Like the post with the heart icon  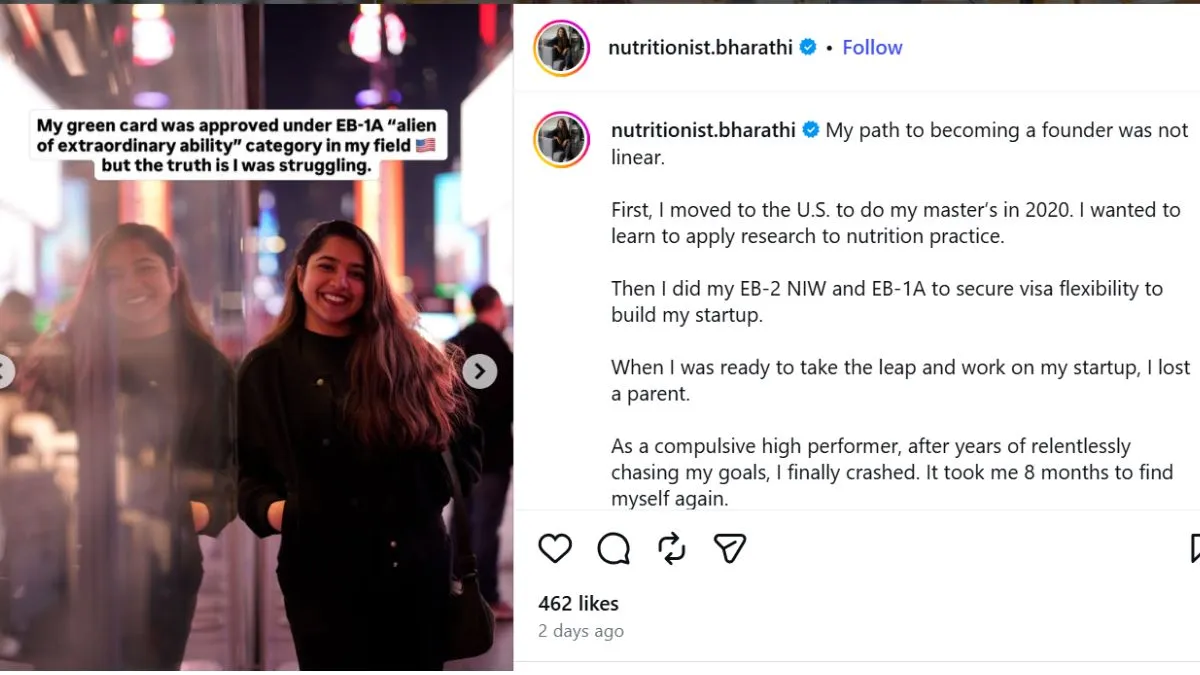[555, 548]
